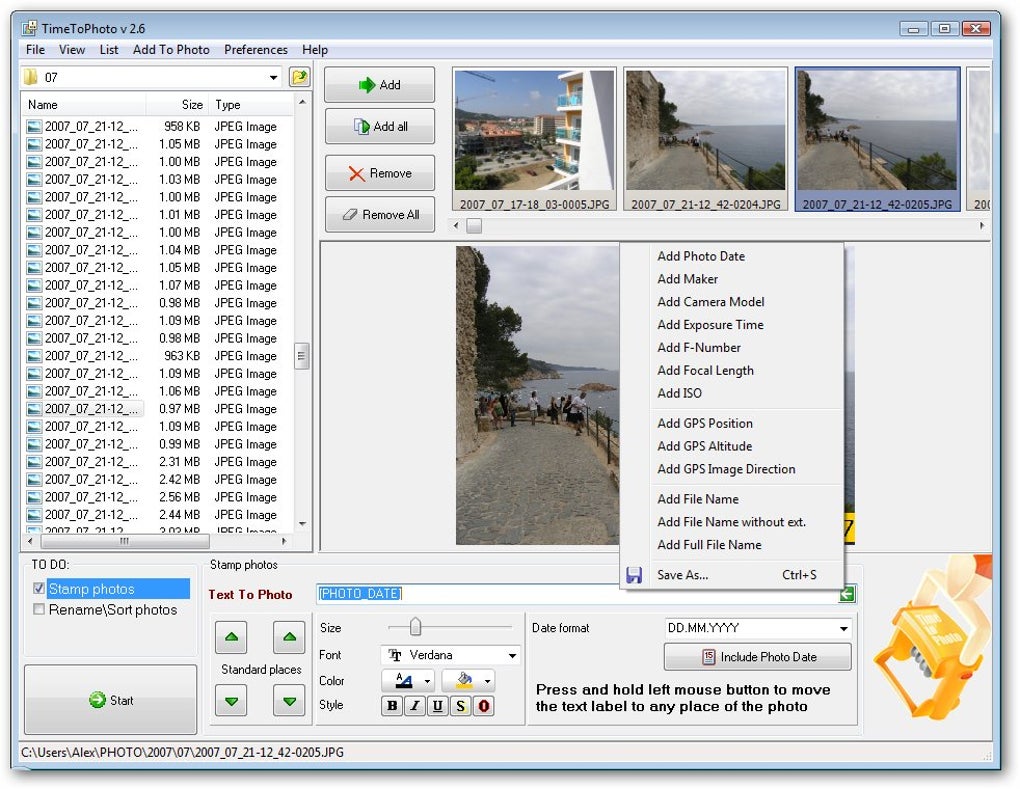Click the Text To Photo input field

click(x=577, y=594)
